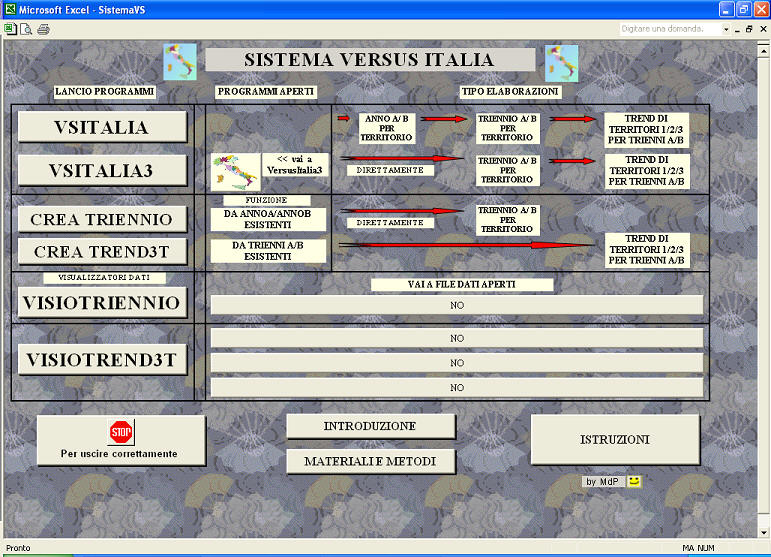Viewport: 771px width, 557px height.
Task: Restore the workbook window inside Excel
Action: (749, 29)
